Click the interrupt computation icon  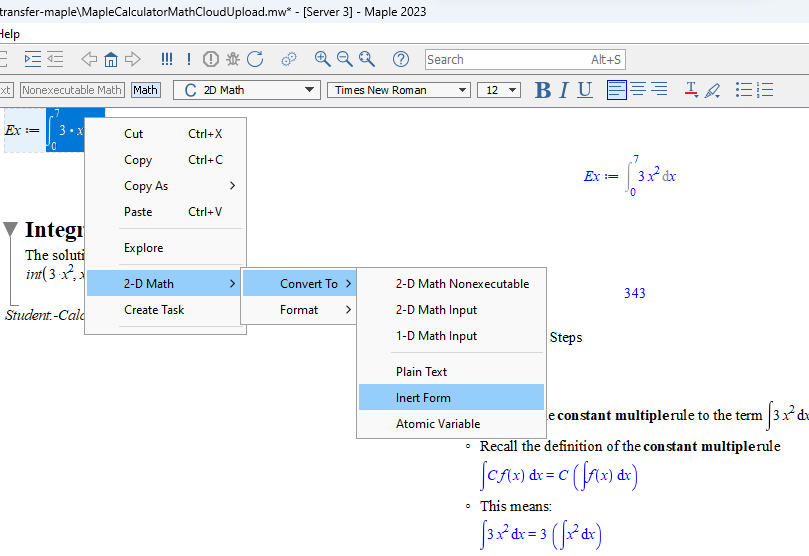click(211, 59)
